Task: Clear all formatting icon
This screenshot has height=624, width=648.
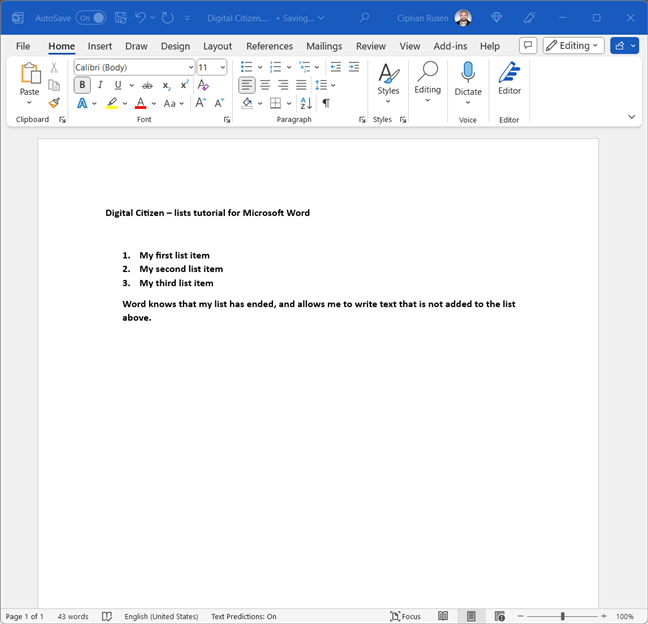Action: [x=203, y=85]
